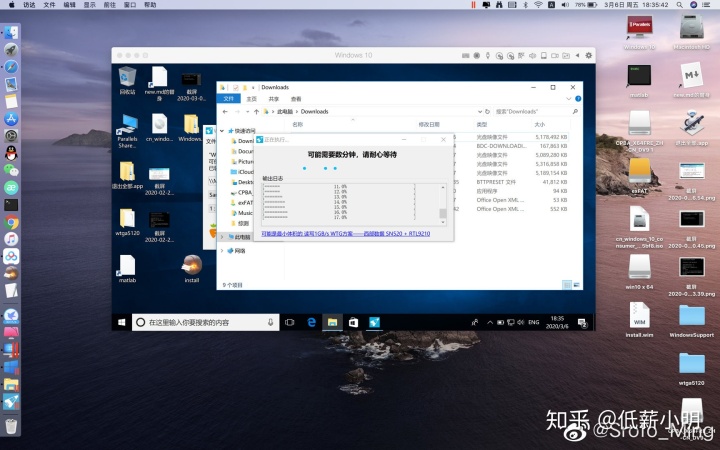Switch to the 查看 ribbon tab

coord(296,99)
